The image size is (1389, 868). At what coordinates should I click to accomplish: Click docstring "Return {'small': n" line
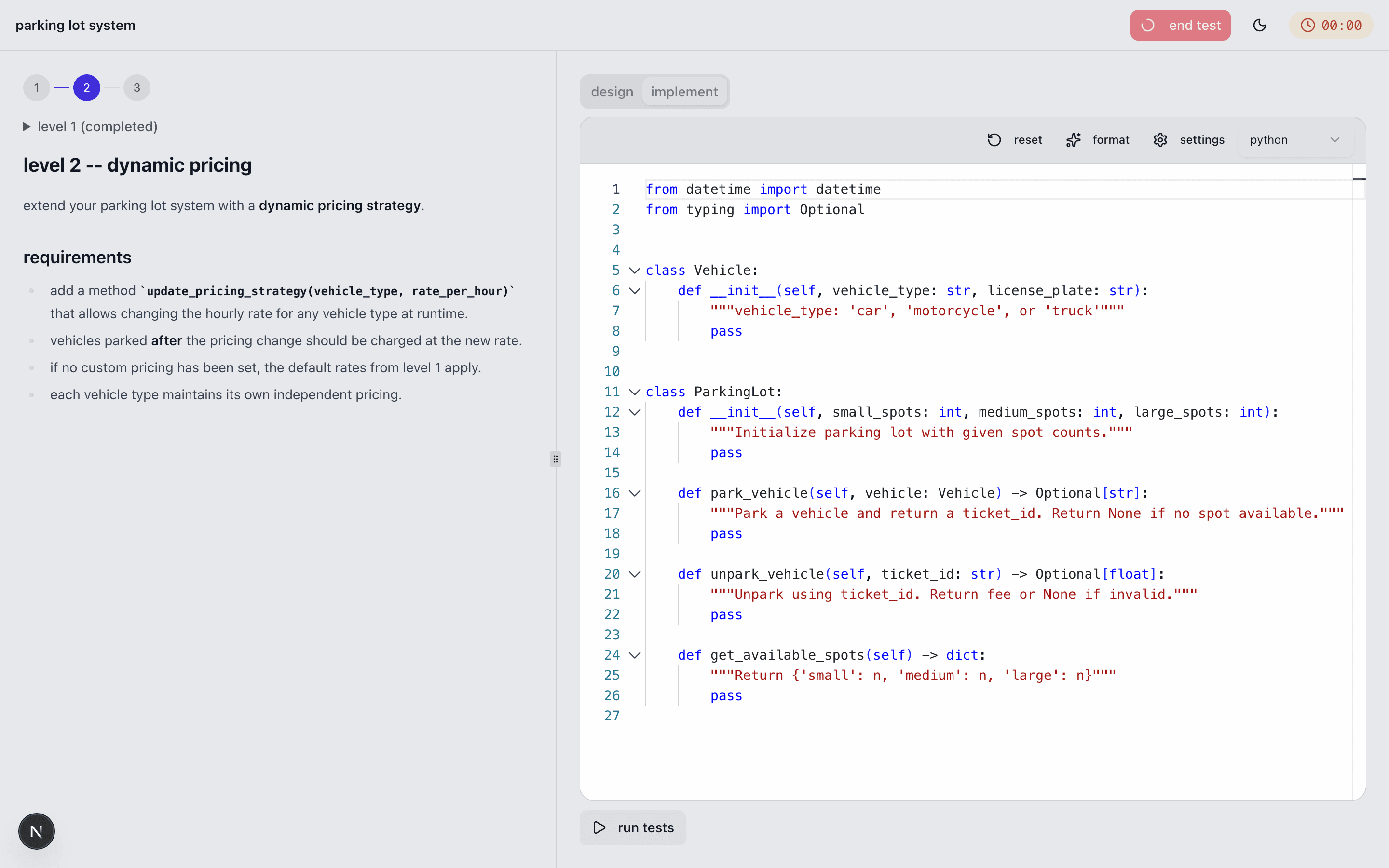pos(913,675)
